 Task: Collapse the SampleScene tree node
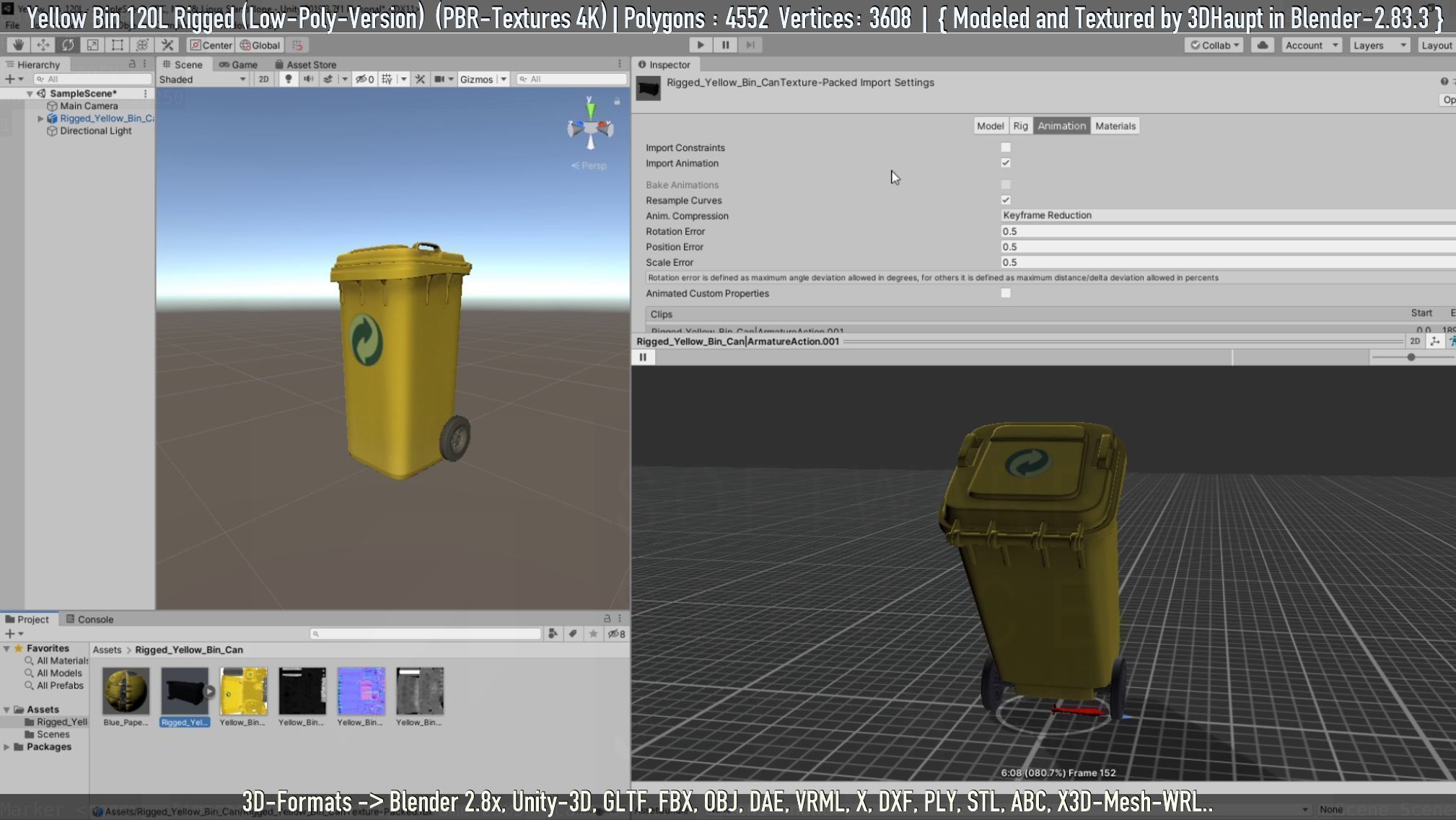coord(30,94)
